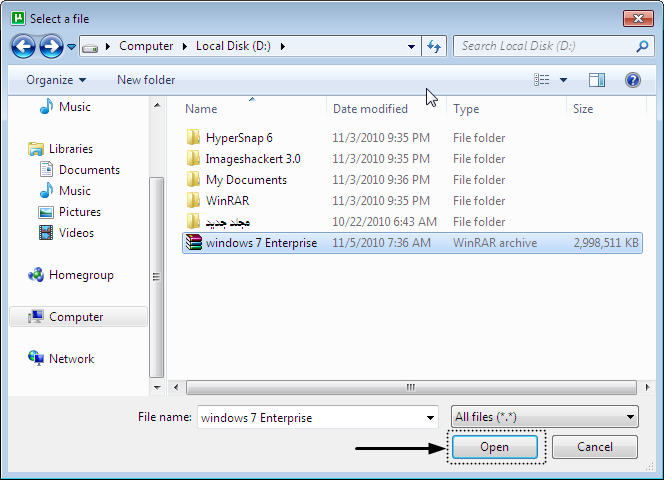Open Libraries in navigation pane

tap(71, 149)
